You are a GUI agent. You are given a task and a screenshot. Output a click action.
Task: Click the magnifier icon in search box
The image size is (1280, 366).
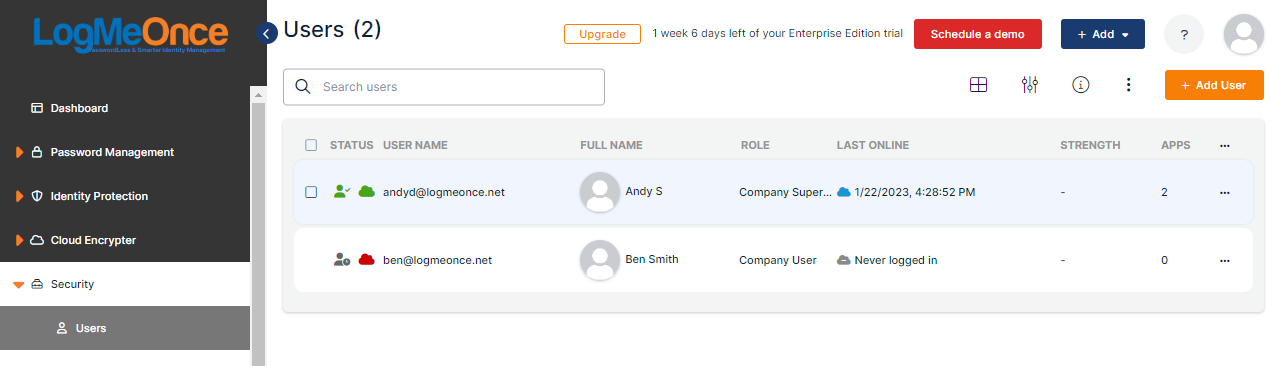[x=302, y=87]
